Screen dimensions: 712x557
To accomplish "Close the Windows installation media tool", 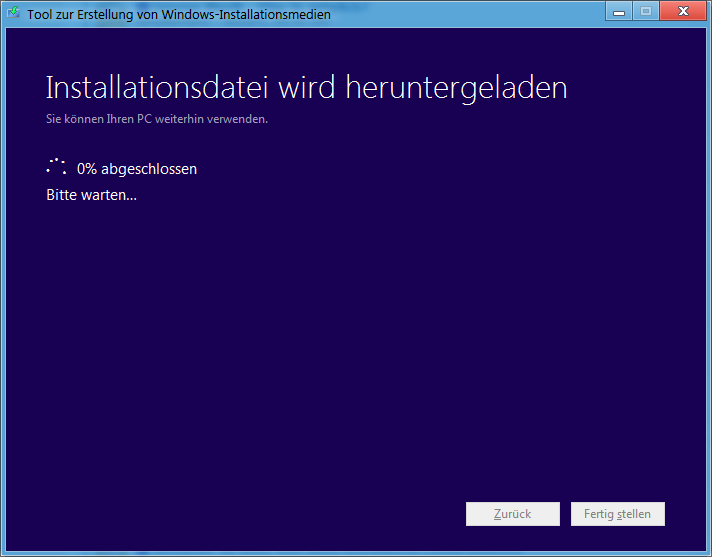I will coord(683,12).
